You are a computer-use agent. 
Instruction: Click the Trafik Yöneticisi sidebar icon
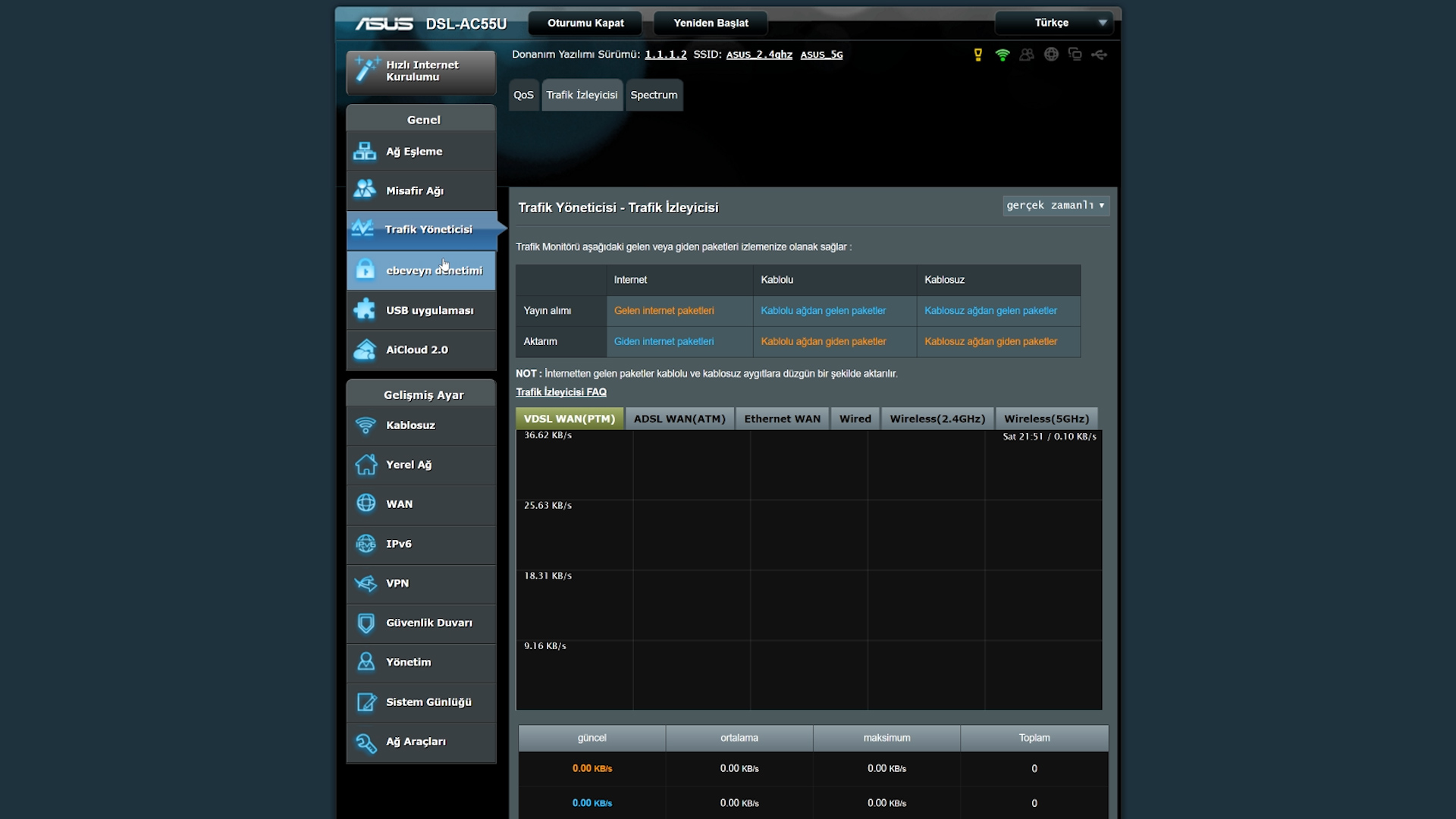coord(365,229)
